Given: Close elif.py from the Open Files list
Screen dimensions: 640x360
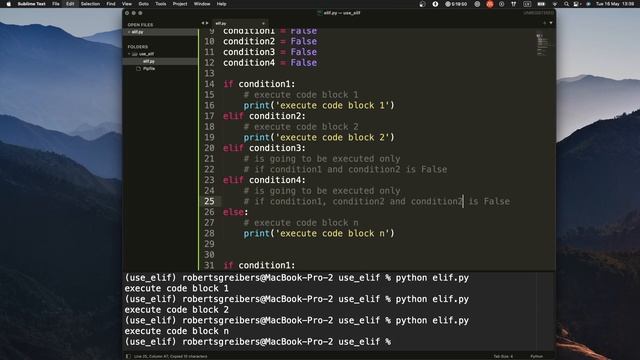Looking at the screenshot, I should point(129,32).
